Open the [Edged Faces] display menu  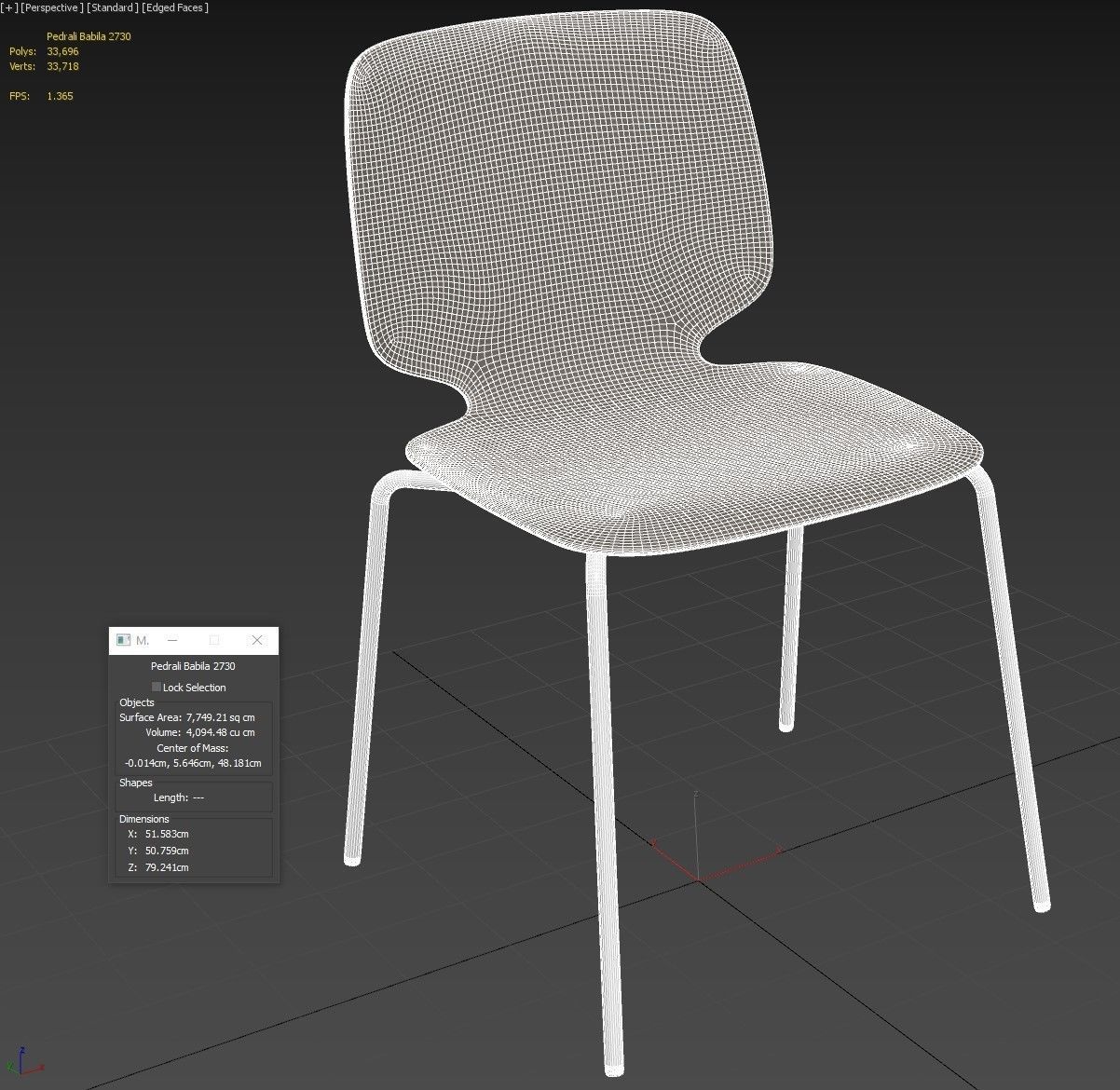coord(175,7)
